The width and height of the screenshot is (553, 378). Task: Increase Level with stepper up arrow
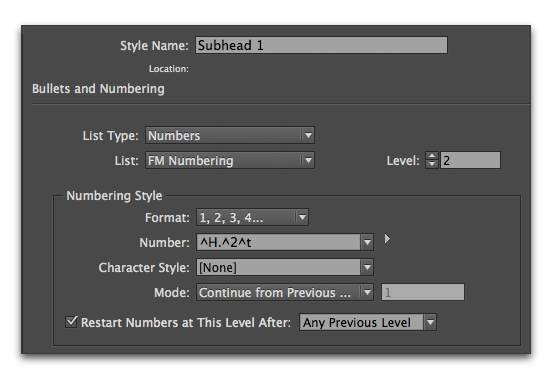point(432,156)
